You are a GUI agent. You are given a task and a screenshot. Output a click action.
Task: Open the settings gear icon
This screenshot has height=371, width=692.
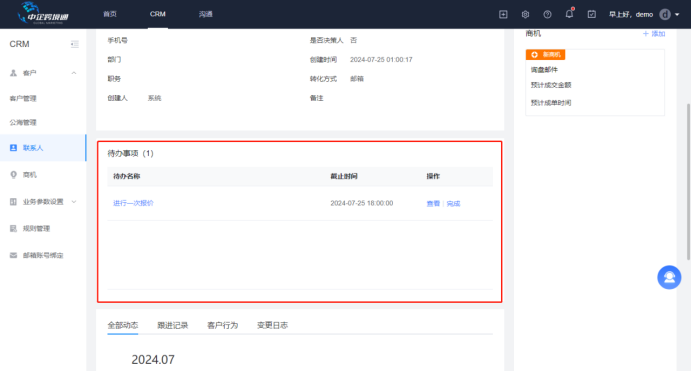525,15
